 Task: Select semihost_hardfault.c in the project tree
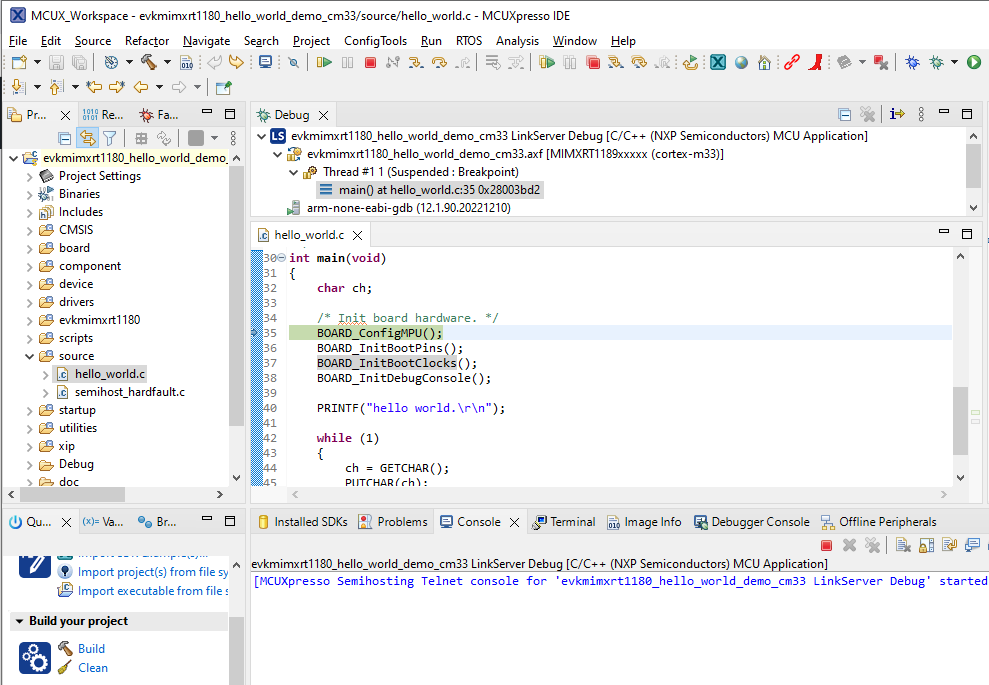click(x=129, y=392)
